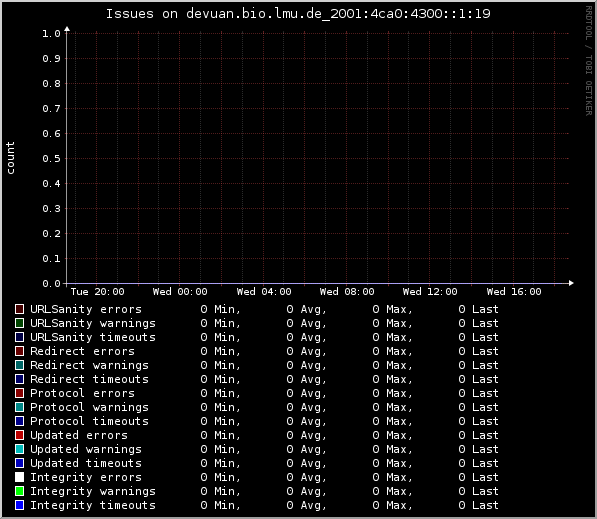Image resolution: width=597 pixels, height=519 pixels.
Task: Click the Wed 16:00 time label
Action: tap(514, 292)
